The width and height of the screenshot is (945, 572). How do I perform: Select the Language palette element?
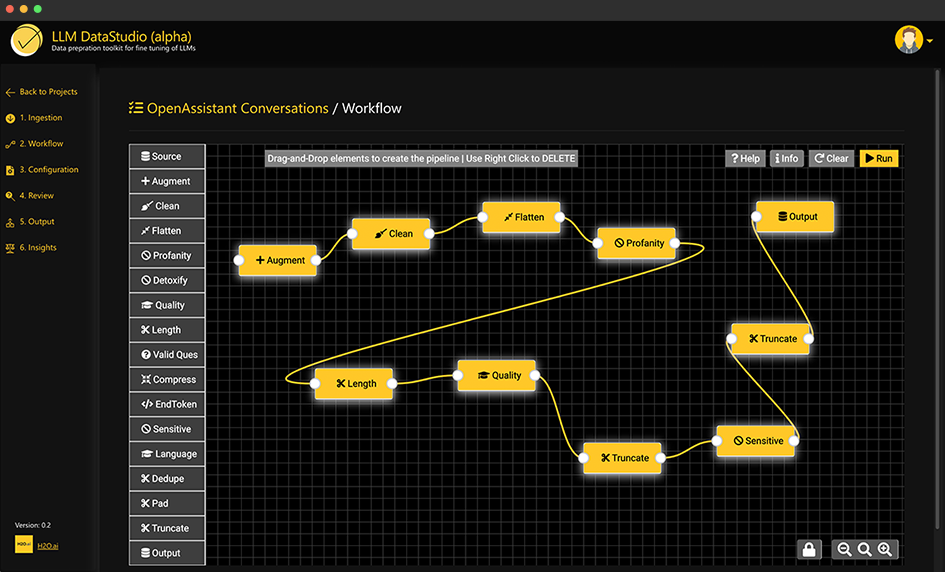167,453
